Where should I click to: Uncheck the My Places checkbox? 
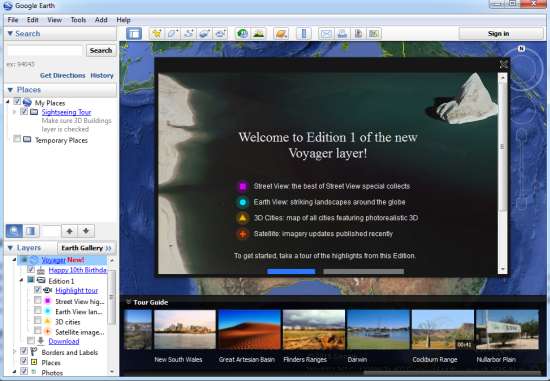pyautogui.click(x=17, y=102)
